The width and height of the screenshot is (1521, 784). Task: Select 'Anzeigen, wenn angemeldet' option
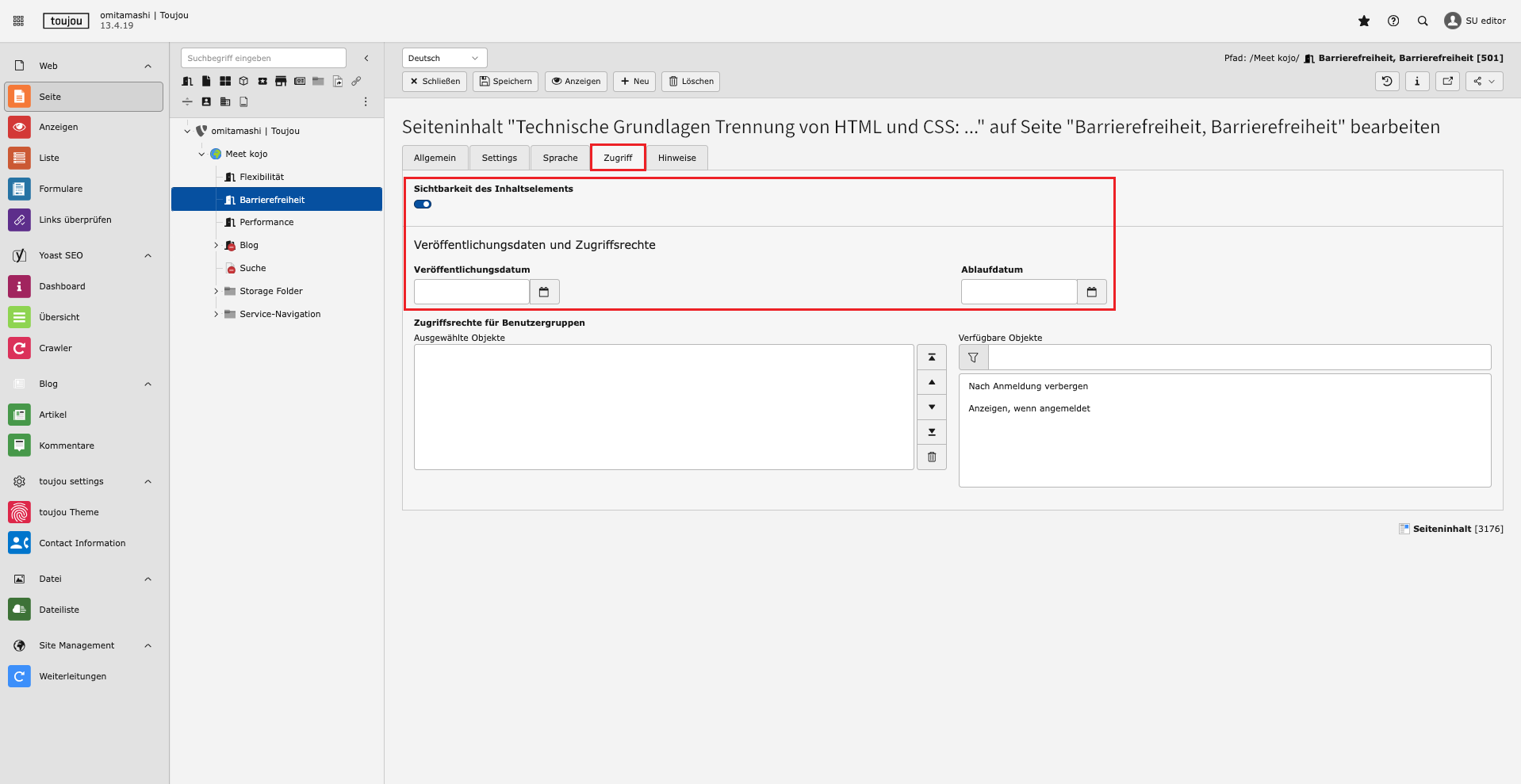[1029, 409]
